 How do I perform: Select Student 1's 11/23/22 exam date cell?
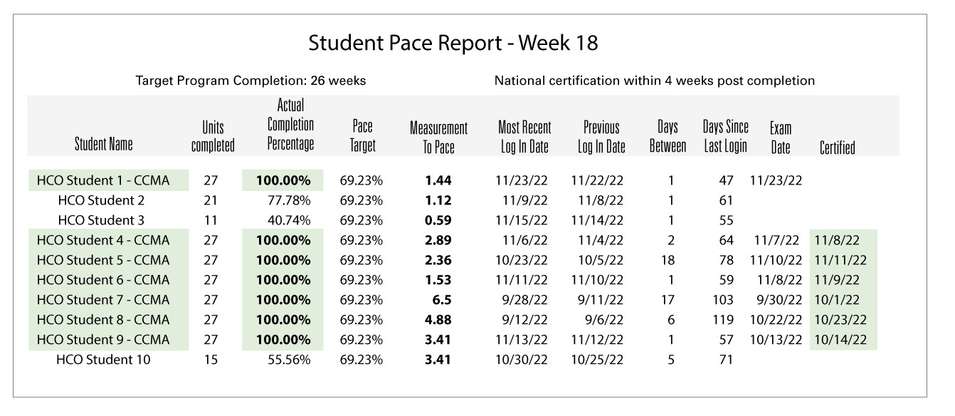776,180
